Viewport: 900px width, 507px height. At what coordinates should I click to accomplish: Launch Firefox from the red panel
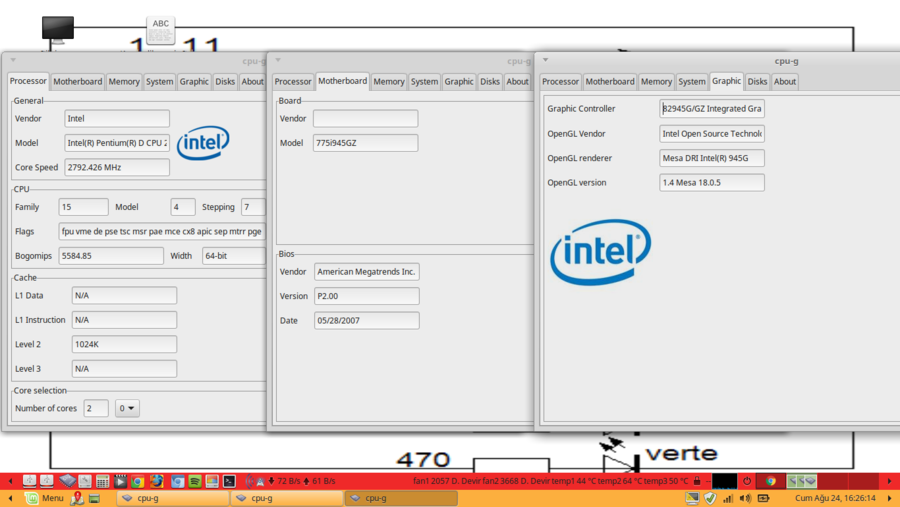tap(156, 481)
